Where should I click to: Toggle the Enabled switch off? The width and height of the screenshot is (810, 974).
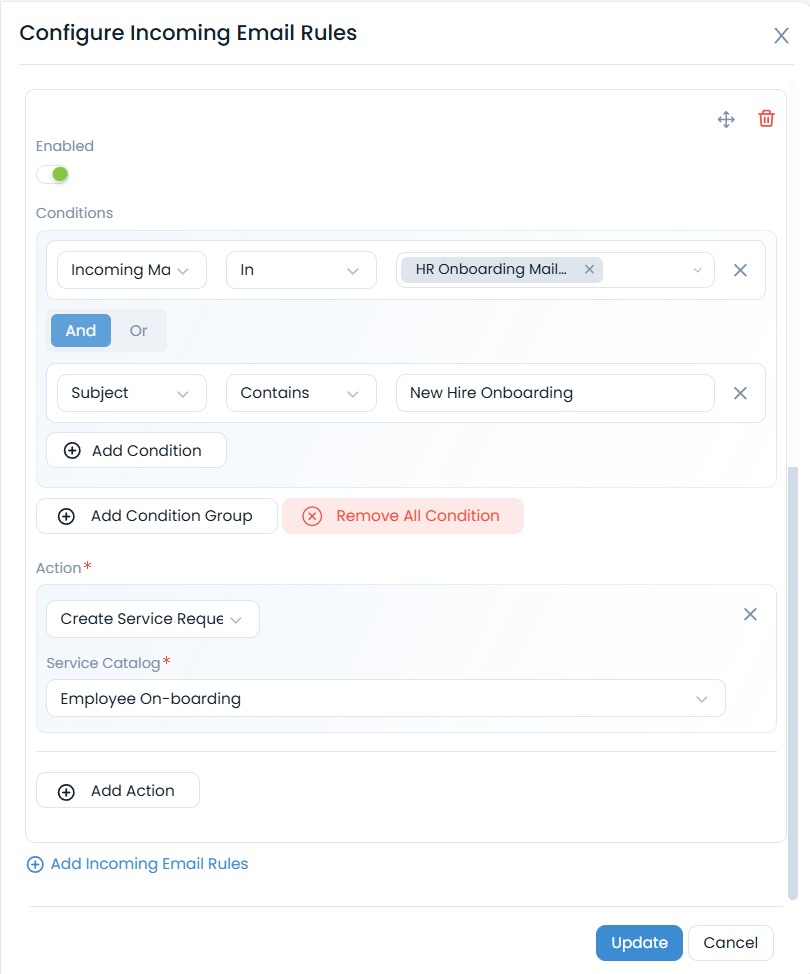coord(52,175)
